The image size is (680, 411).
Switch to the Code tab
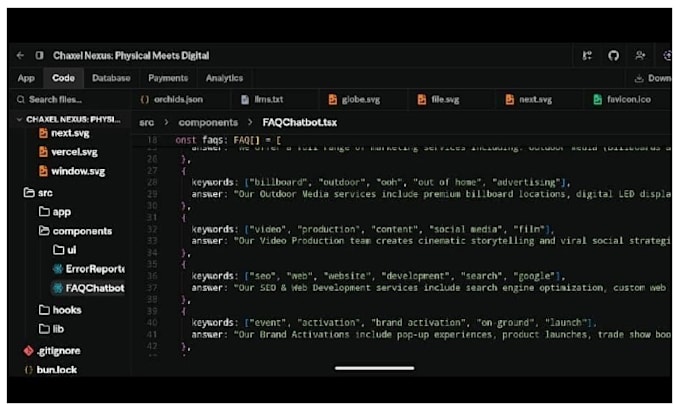click(x=63, y=78)
